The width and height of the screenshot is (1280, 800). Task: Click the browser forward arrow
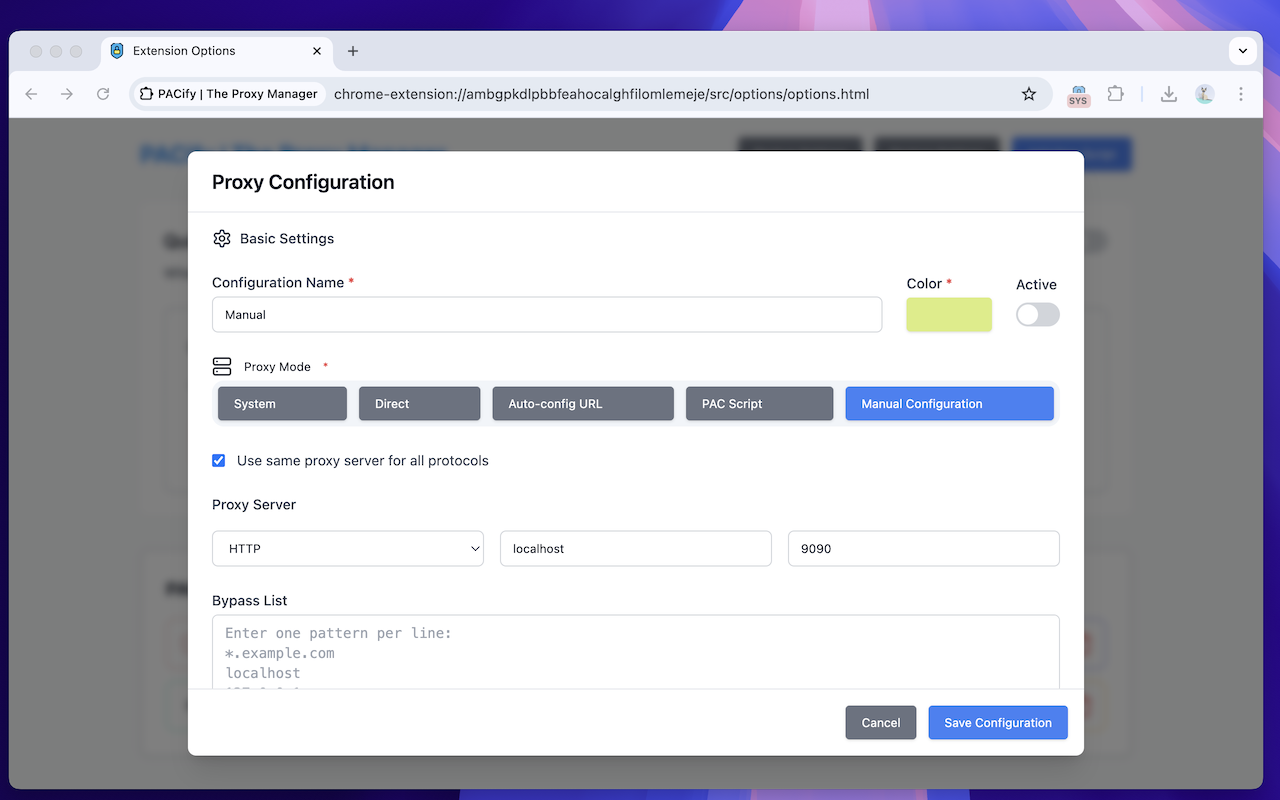[x=67, y=94]
